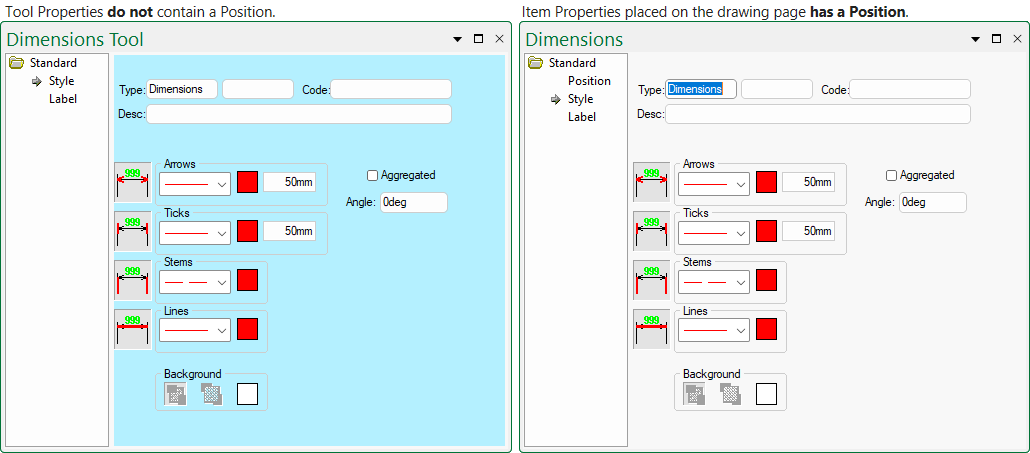The width and height of the screenshot is (1030, 453).
Task: Click the Standard folder icon in Dimensions Tool tree
Action: point(16,63)
